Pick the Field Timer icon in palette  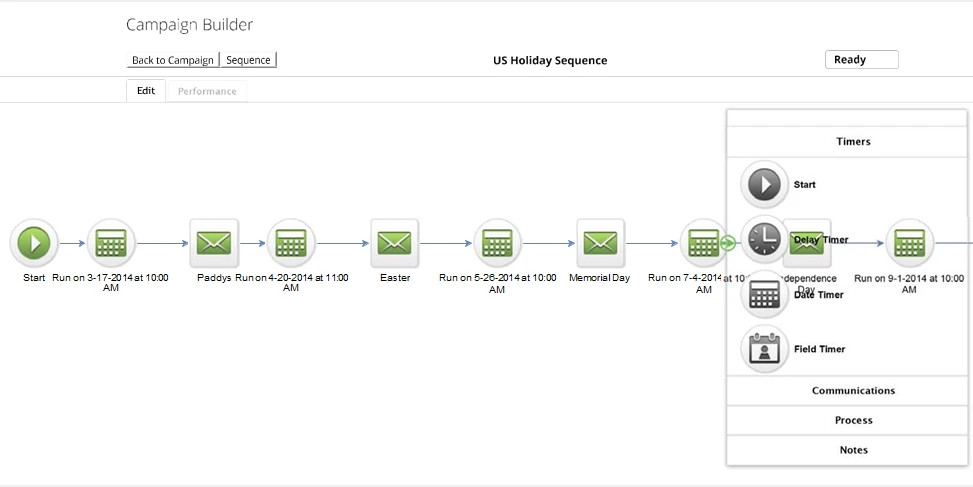click(x=764, y=349)
